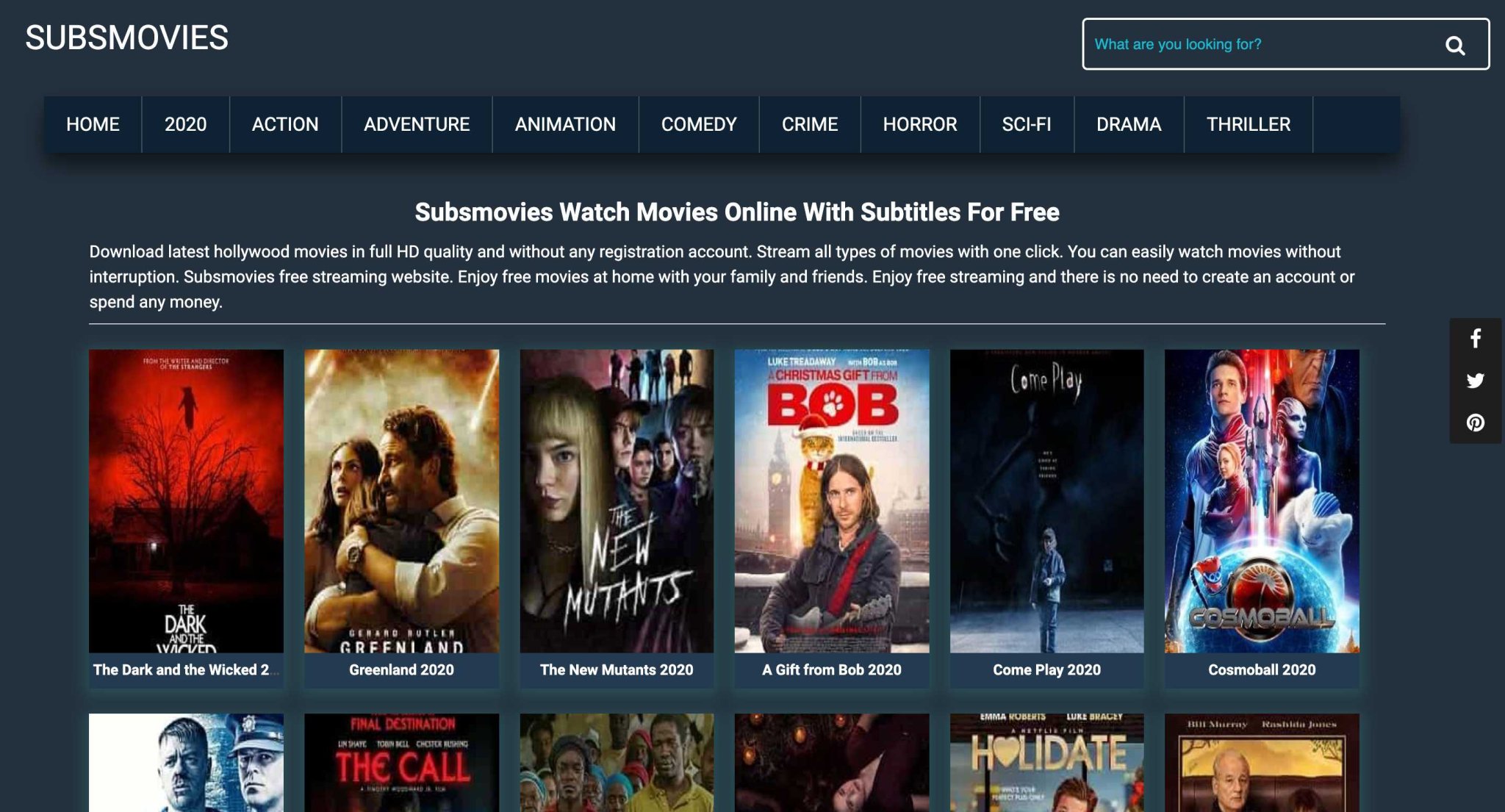Viewport: 1505px width, 812px height.
Task: Click the HOME navigation tab
Action: pos(92,124)
